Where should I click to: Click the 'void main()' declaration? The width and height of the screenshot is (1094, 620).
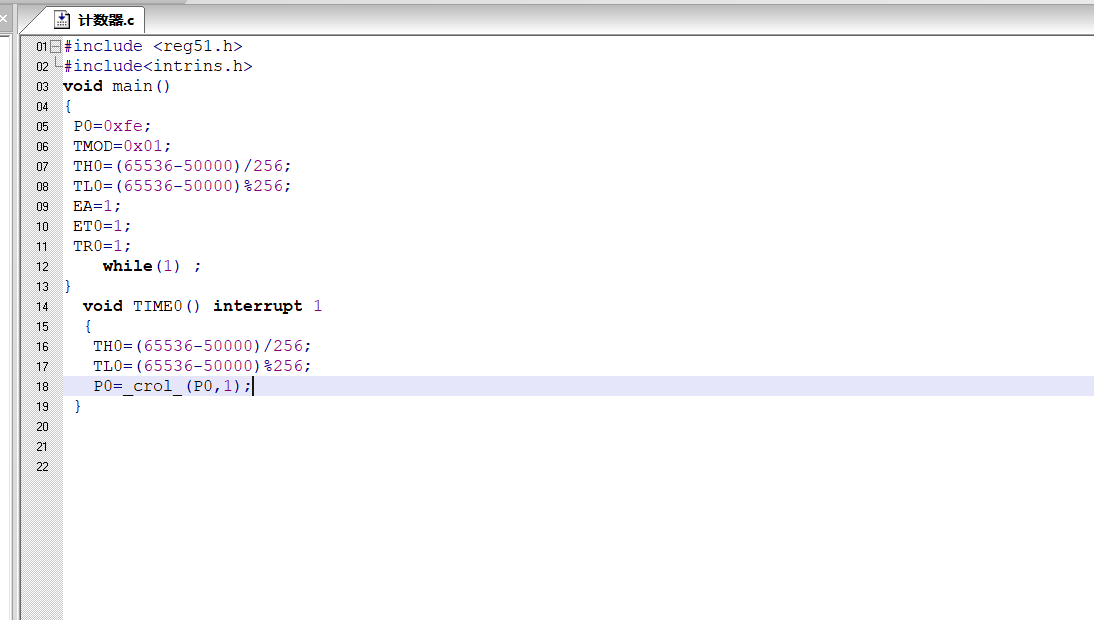tap(117, 86)
